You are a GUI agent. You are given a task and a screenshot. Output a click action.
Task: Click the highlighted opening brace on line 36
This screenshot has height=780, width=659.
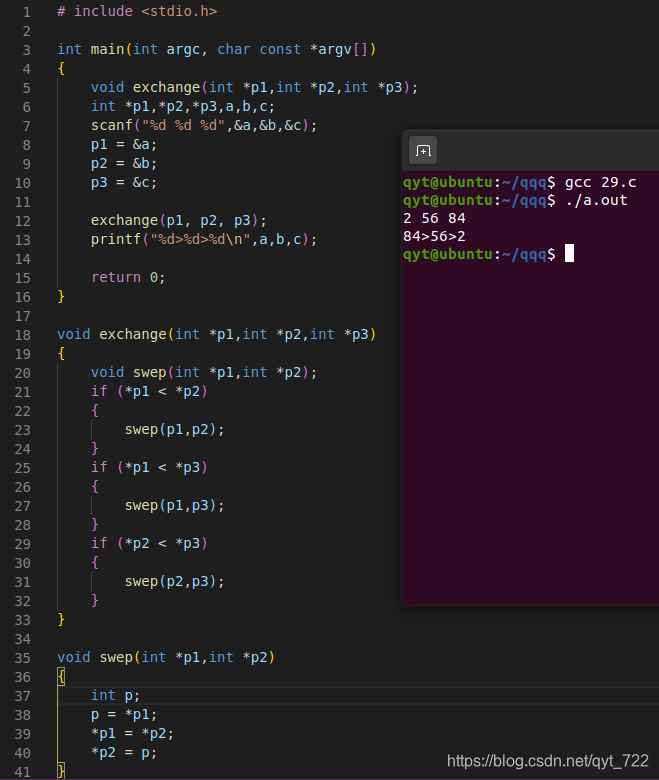click(61, 677)
